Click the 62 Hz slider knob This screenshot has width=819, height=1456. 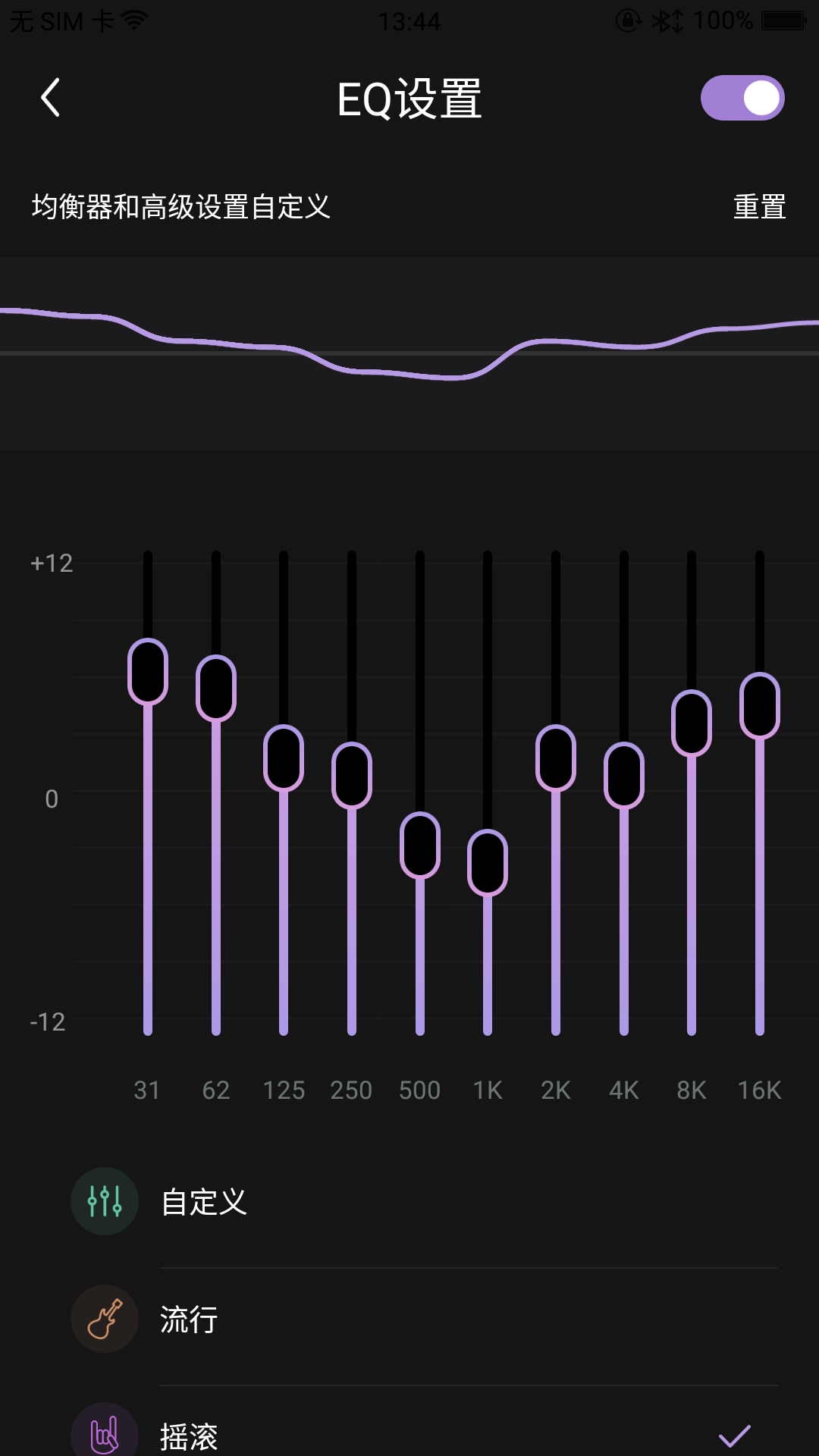pyautogui.click(x=216, y=689)
